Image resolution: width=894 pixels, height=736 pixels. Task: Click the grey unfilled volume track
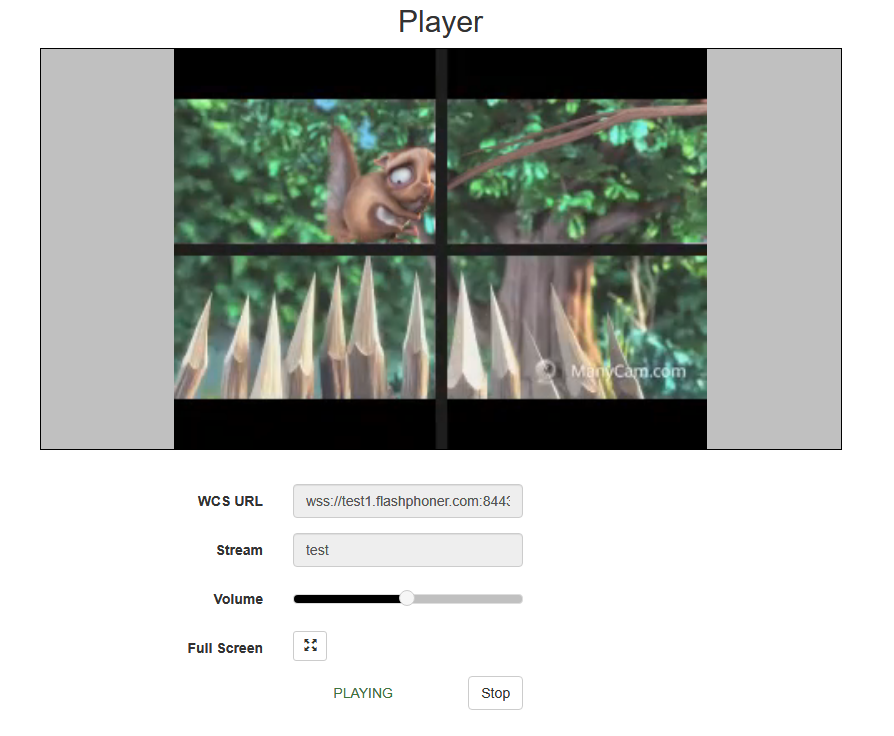pyautogui.click(x=467, y=599)
